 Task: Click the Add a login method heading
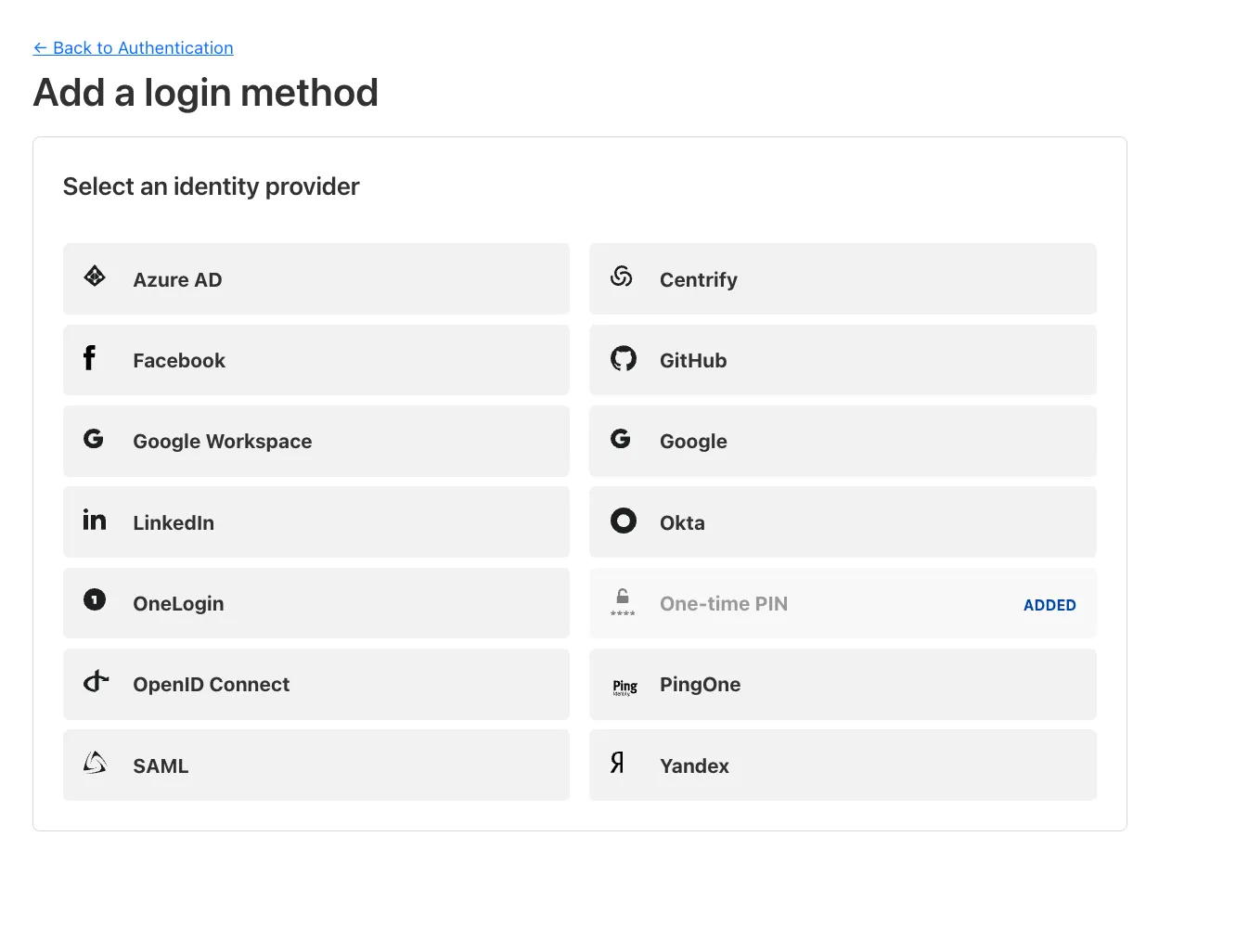click(x=206, y=93)
